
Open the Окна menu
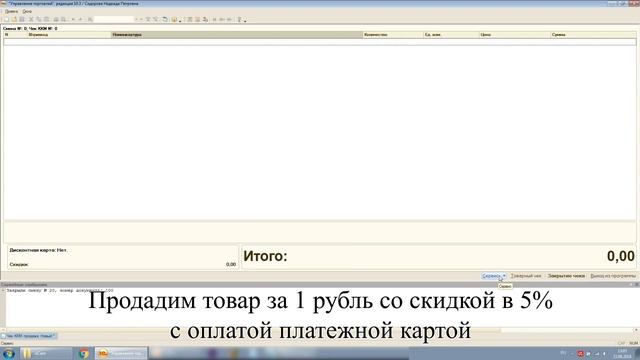[x=27, y=11]
